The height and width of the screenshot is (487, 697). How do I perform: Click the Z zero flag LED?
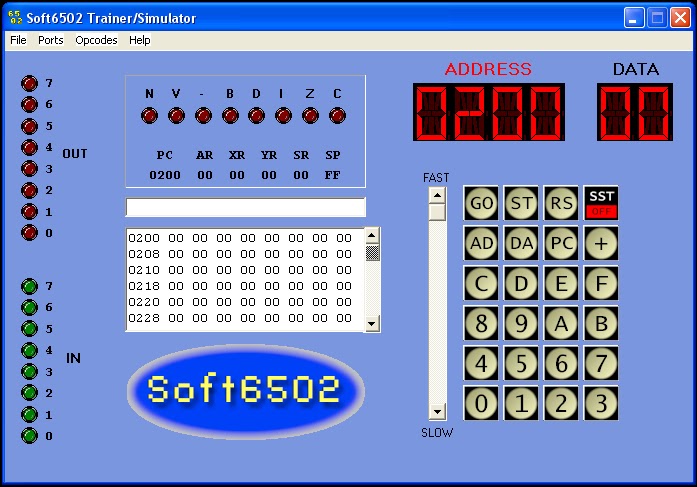click(310, 116)
